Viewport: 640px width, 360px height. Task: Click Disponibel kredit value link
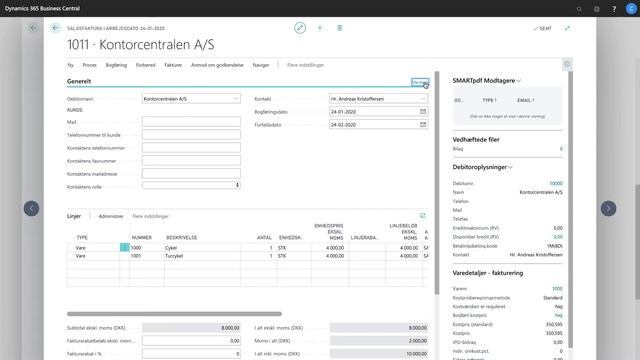(558, 237)
